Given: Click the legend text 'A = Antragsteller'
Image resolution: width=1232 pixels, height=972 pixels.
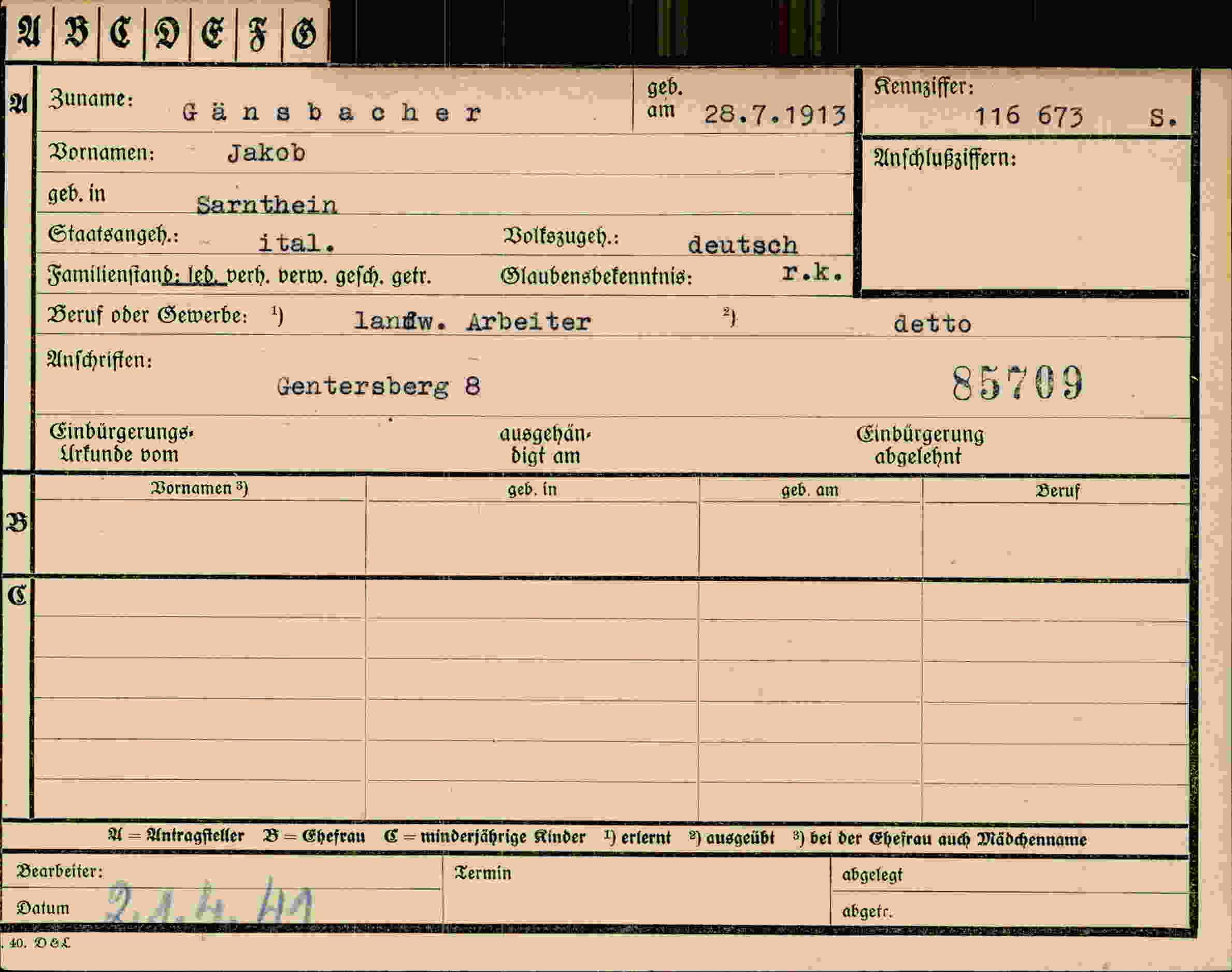Looking at the screenshot, I should (x=176, y=835).
